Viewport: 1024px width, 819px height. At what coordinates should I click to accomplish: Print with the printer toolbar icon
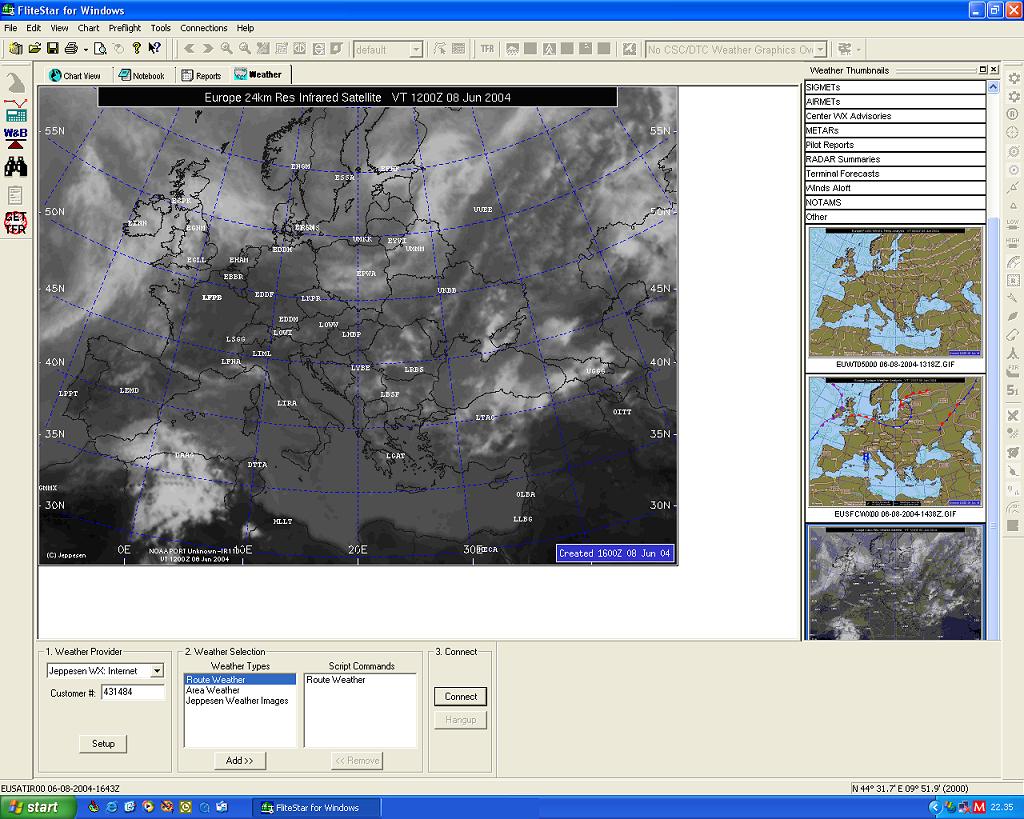[71, 48]
